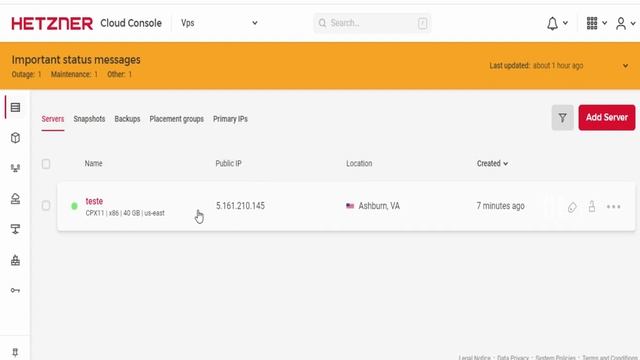Open the Security key sidebar icon
Image resolution: width=640 pixels, height=360 pixels.
point(16,290)
